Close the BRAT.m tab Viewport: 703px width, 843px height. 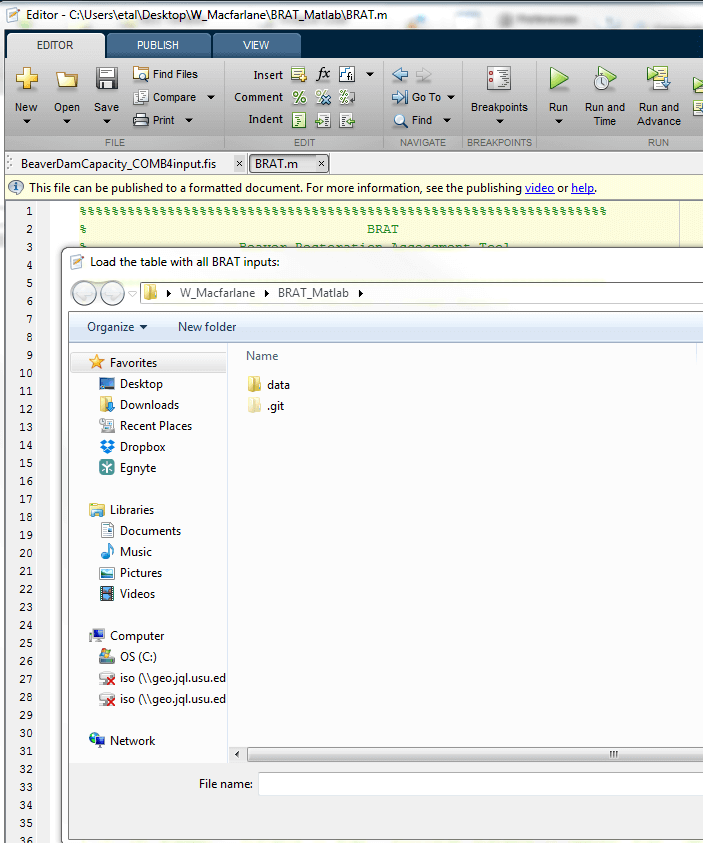click(321, 163)
